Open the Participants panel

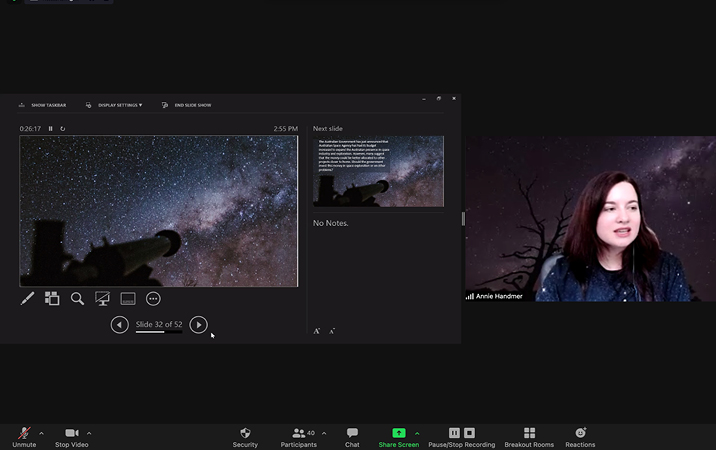pos(299,437)
